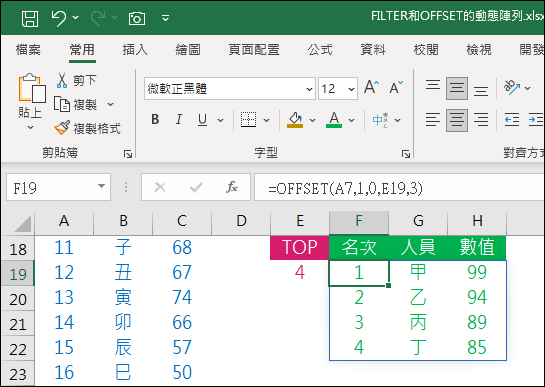Click the Save icon in title bar
The height and width of the screenshot is (387, 545).
pyautogui.click(x=30, y=18)
